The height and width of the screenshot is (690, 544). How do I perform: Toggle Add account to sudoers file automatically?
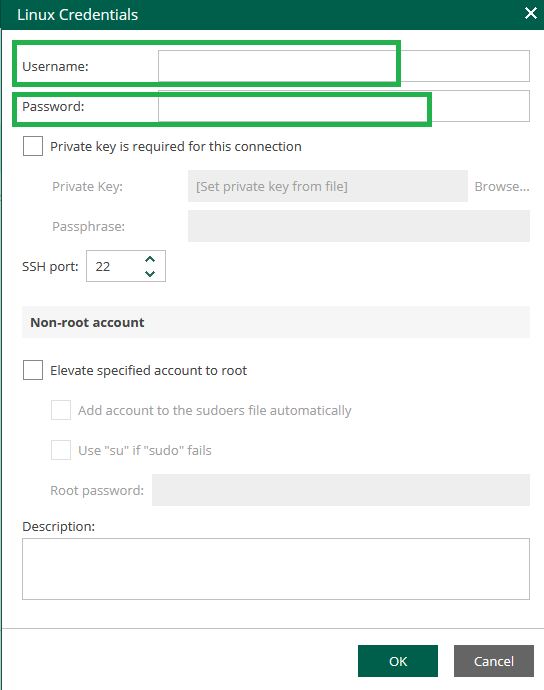point(61,410)
